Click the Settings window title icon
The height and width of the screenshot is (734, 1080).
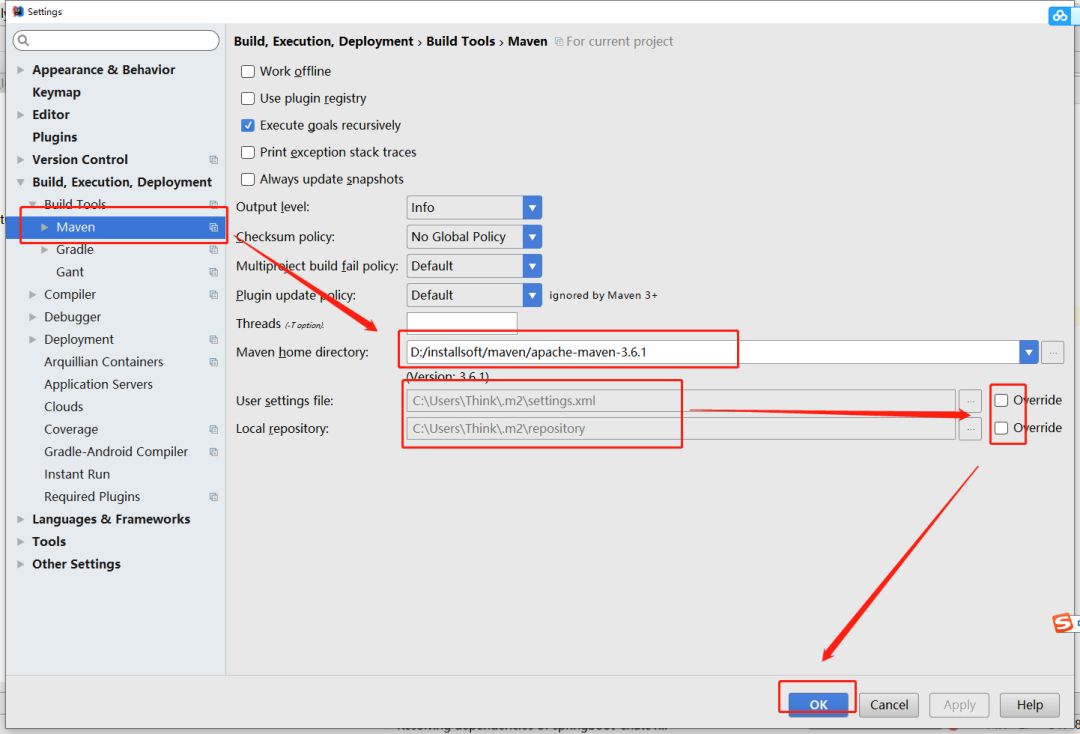click(x=18, y=11)
